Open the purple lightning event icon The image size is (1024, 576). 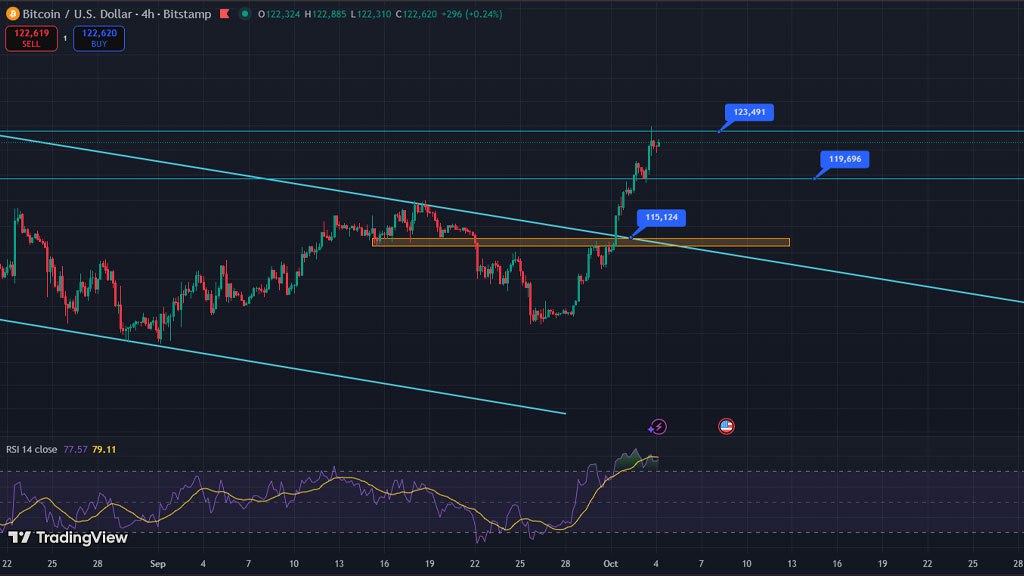tap(658, 427)
